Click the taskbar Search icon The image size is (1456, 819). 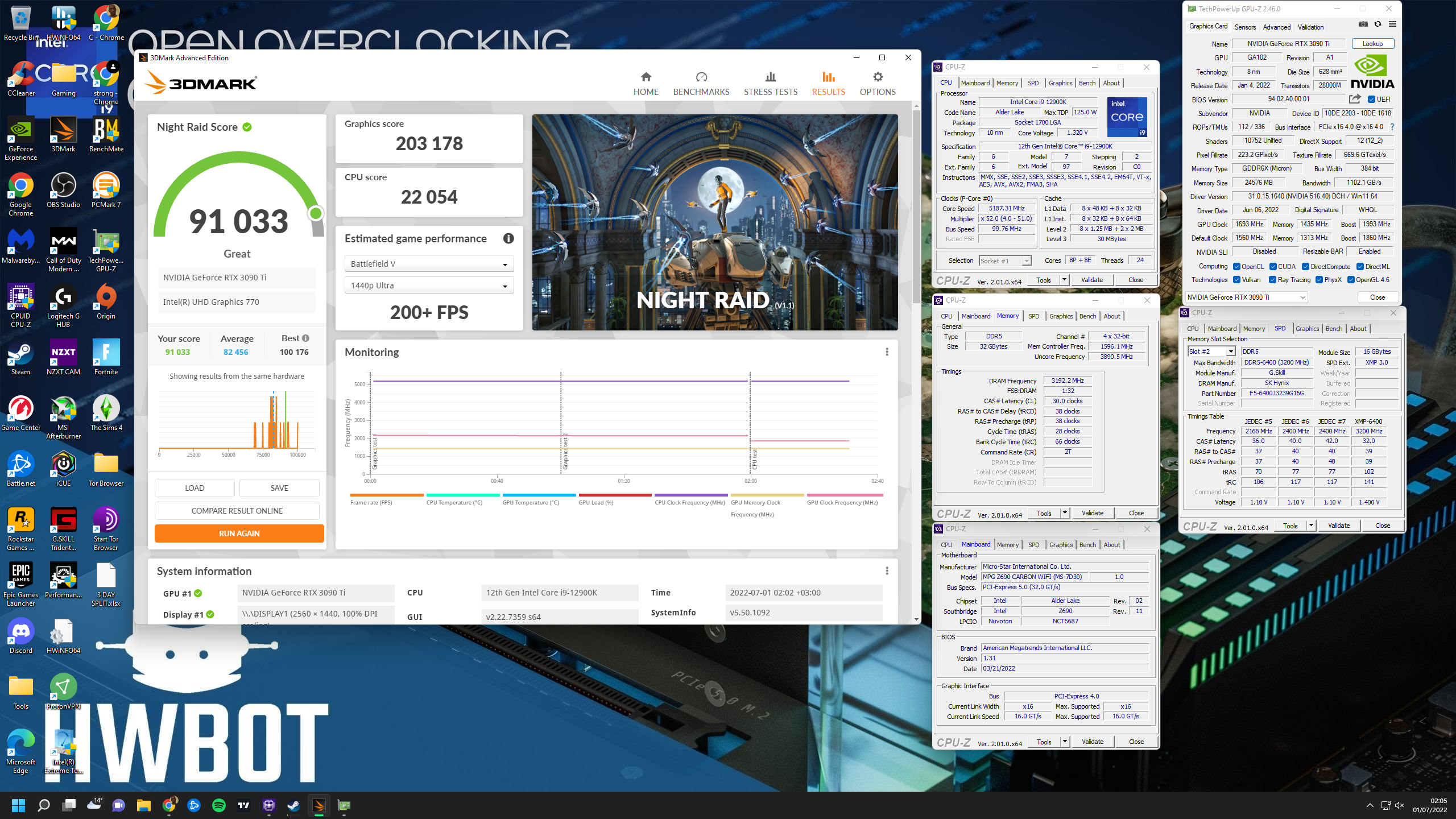[43, 805]
